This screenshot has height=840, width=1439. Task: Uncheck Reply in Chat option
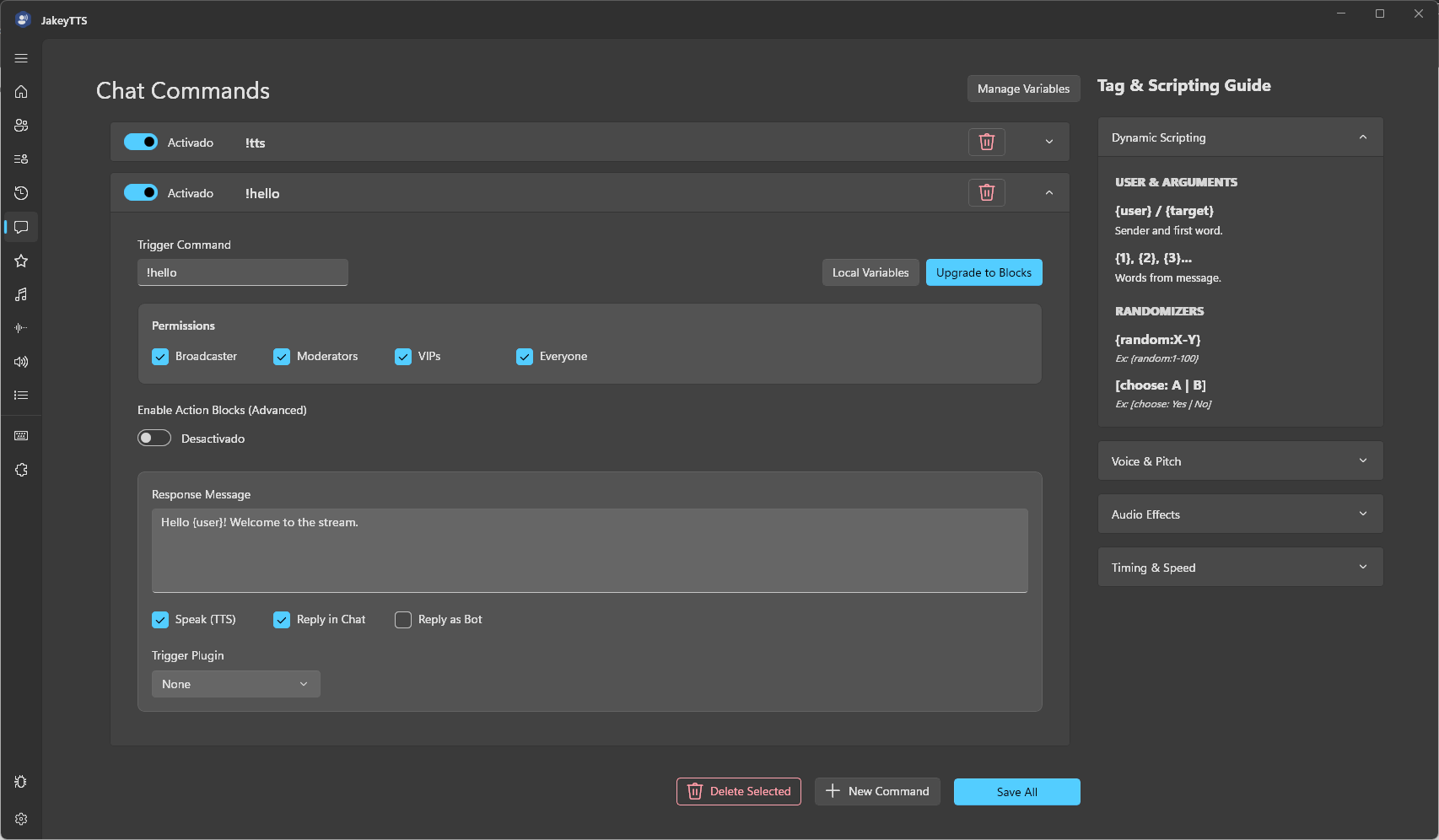click(282, 620)
